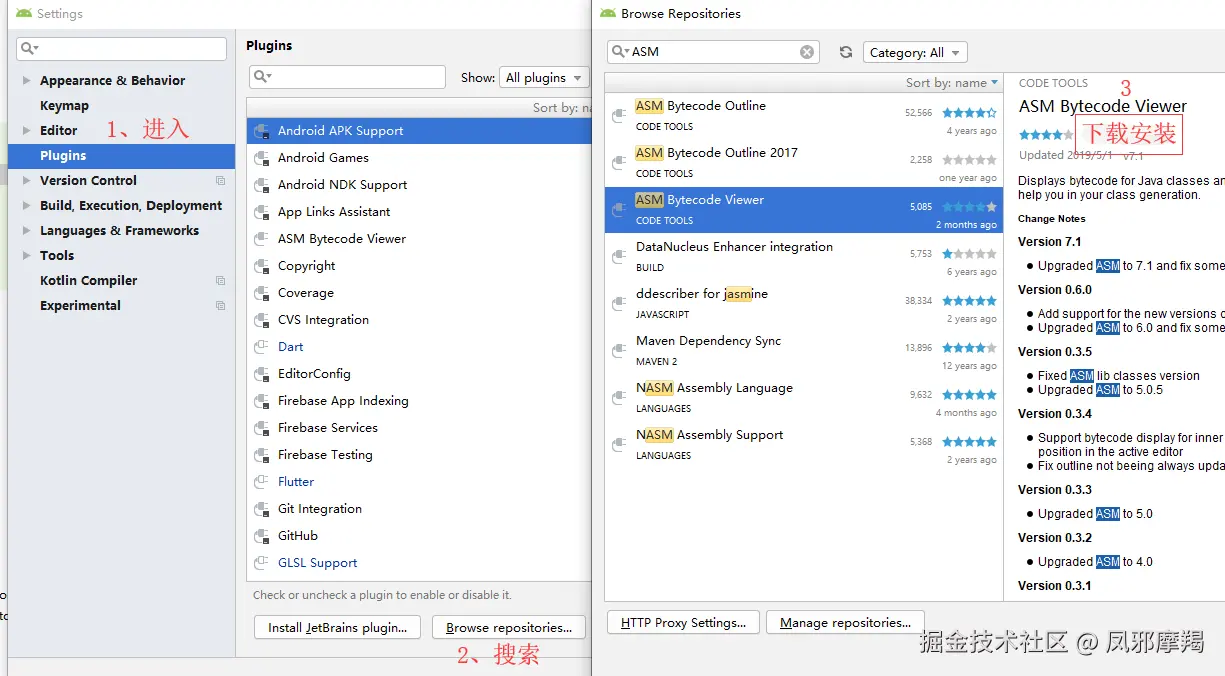This screenshot has height=676, width=1225.
Task: Open the Kotlin Compiler settings page
Action: point(88,281)
